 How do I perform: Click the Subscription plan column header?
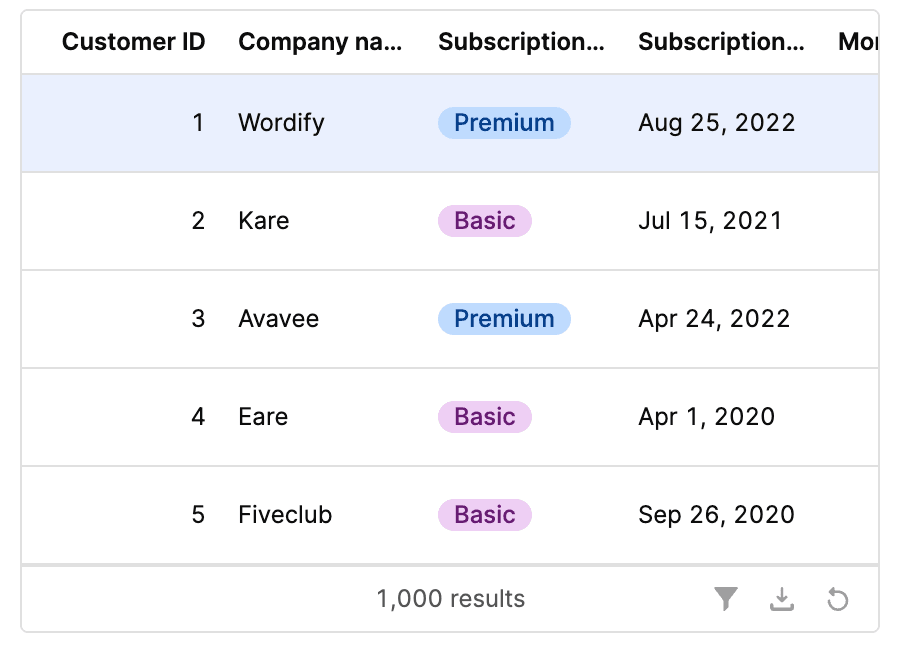coord(521,42)
